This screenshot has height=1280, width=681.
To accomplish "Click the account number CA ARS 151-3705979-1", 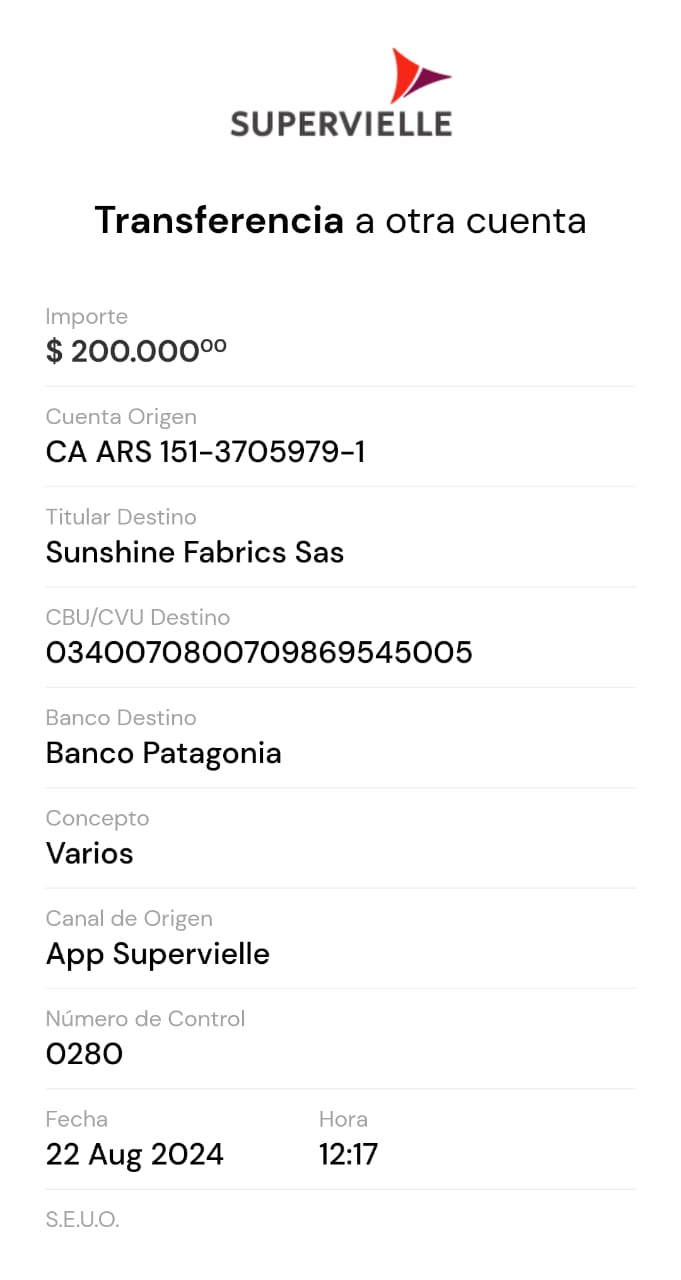I will point(205,452).
